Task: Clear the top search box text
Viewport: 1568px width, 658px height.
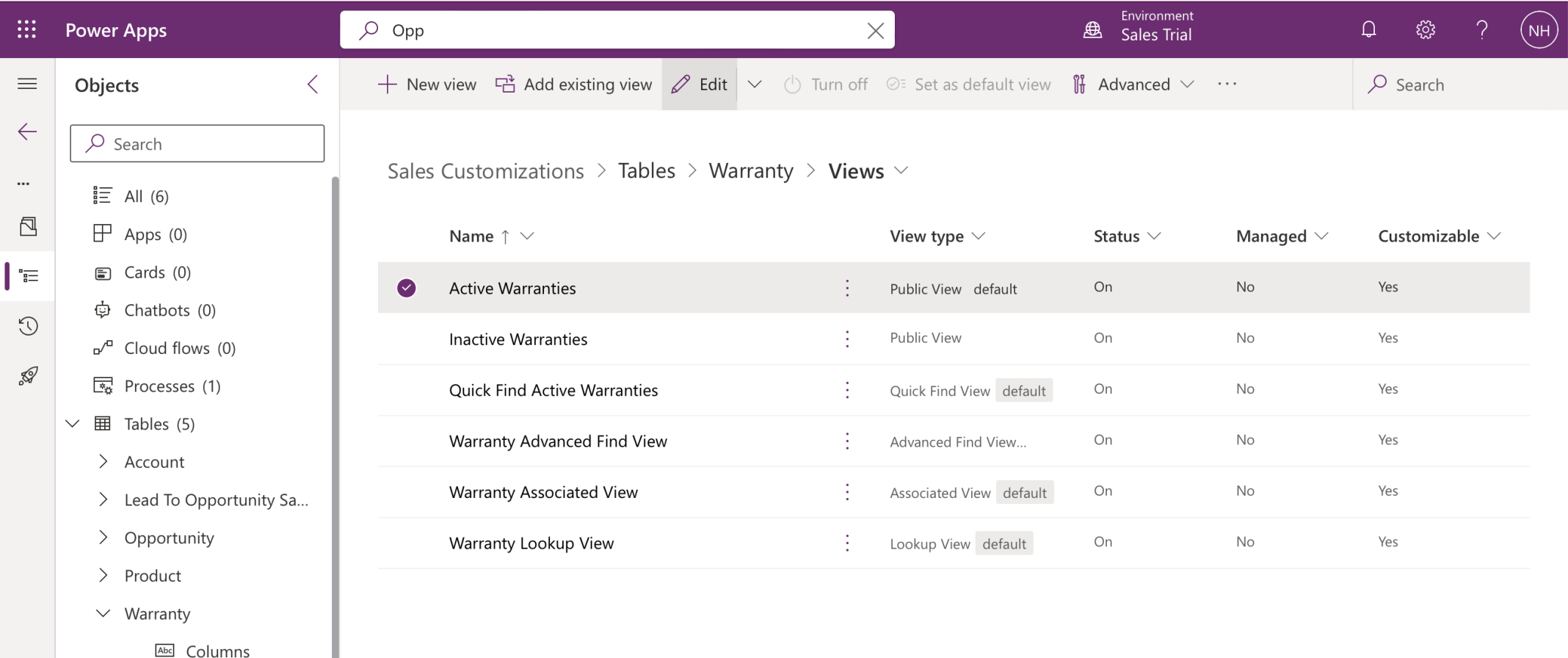Action: point(875,31)
